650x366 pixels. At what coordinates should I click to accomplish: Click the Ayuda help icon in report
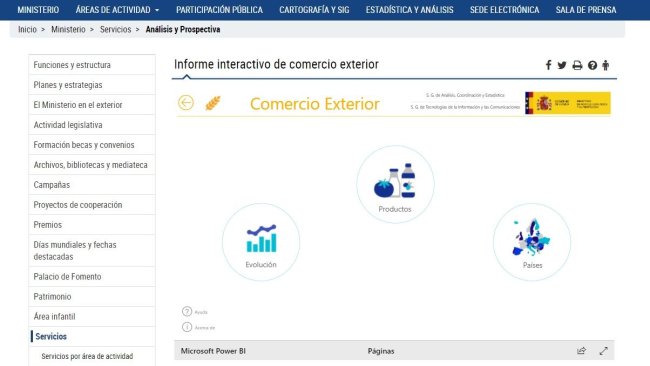pyautogui.click(x=187, y=311)
